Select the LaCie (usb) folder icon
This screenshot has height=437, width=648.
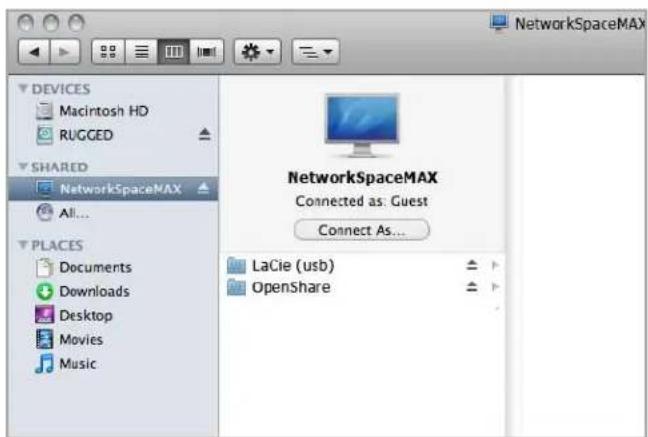click(236, 265)
